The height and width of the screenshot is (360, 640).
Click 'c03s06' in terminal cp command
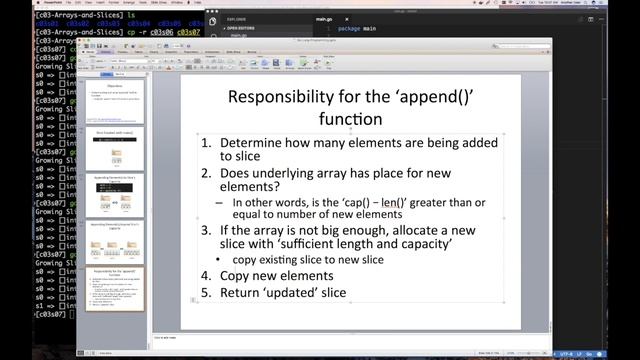point(162,32)
